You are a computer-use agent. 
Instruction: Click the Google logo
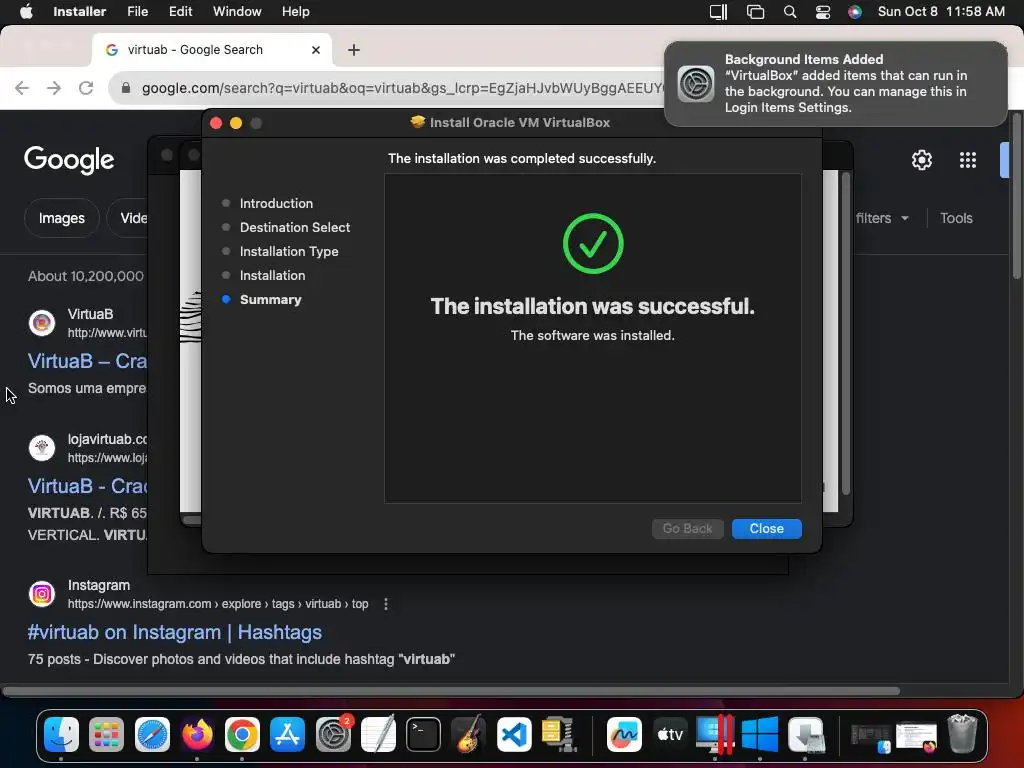click(x=69, y=160)
